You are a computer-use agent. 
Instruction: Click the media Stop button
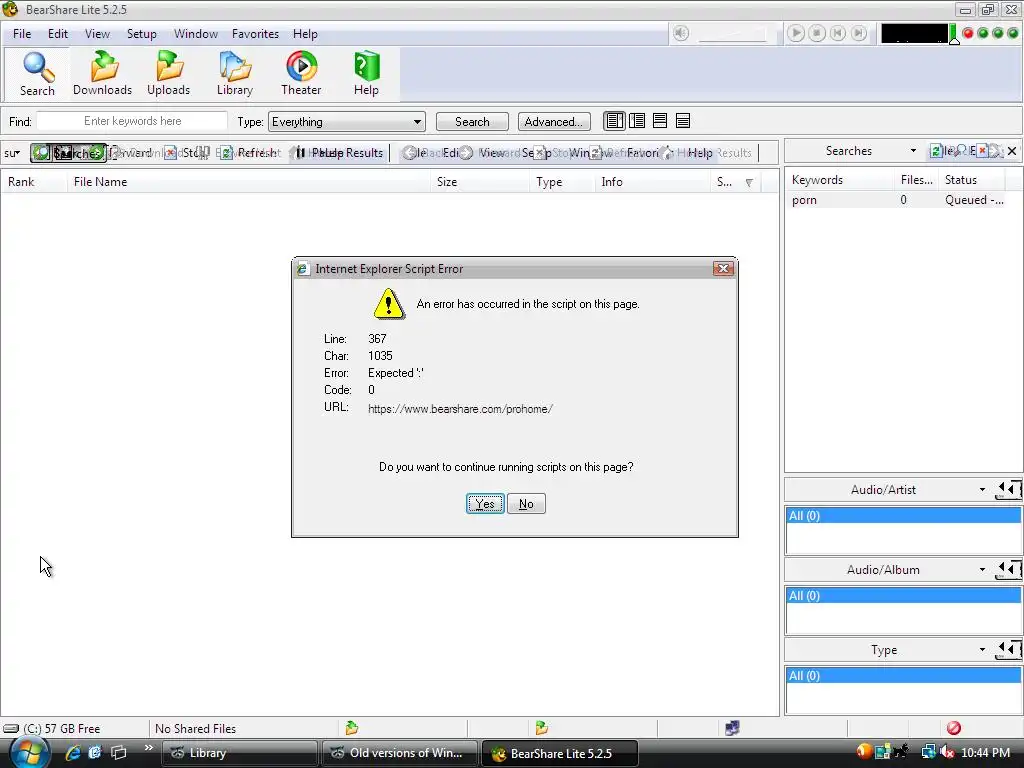point(816,33)
